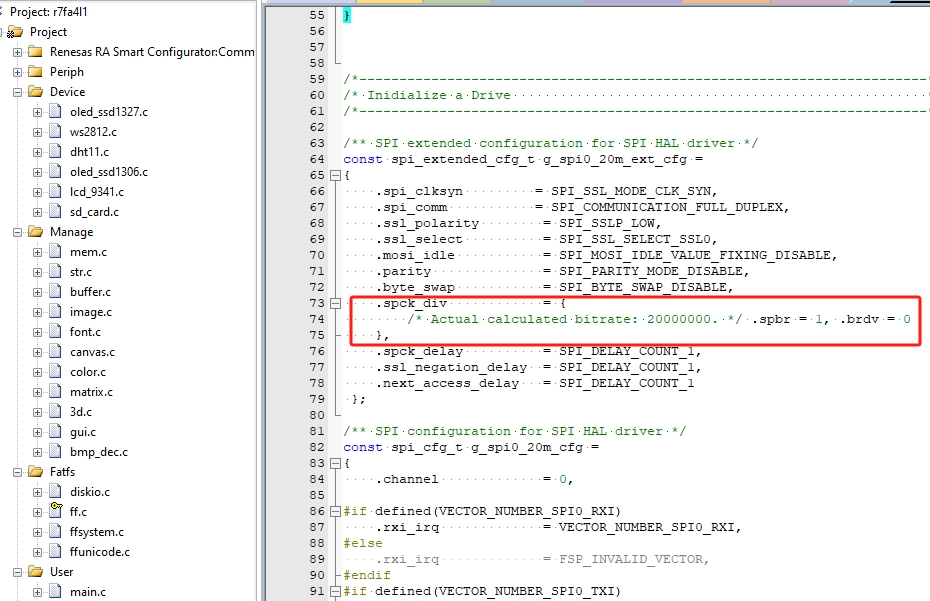The image size is (930, 601).
Task: Click line number 80 in the gutter
Action: 317,415
